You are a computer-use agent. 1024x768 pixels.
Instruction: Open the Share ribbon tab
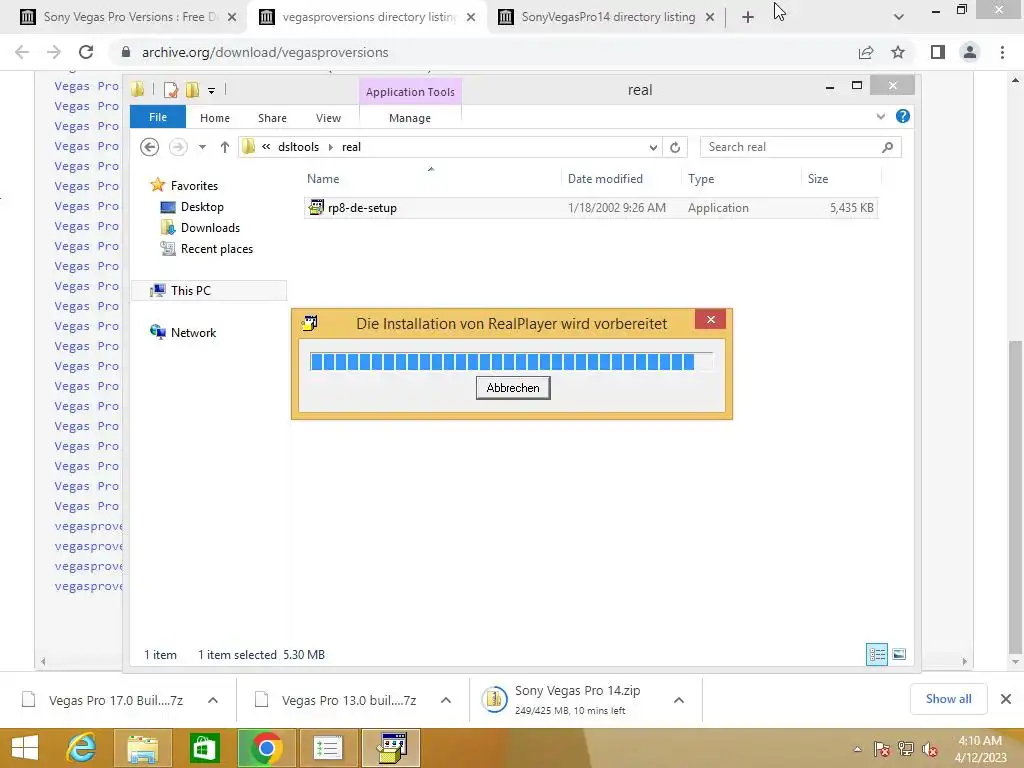pyautogui.click(x=272, y=118)
